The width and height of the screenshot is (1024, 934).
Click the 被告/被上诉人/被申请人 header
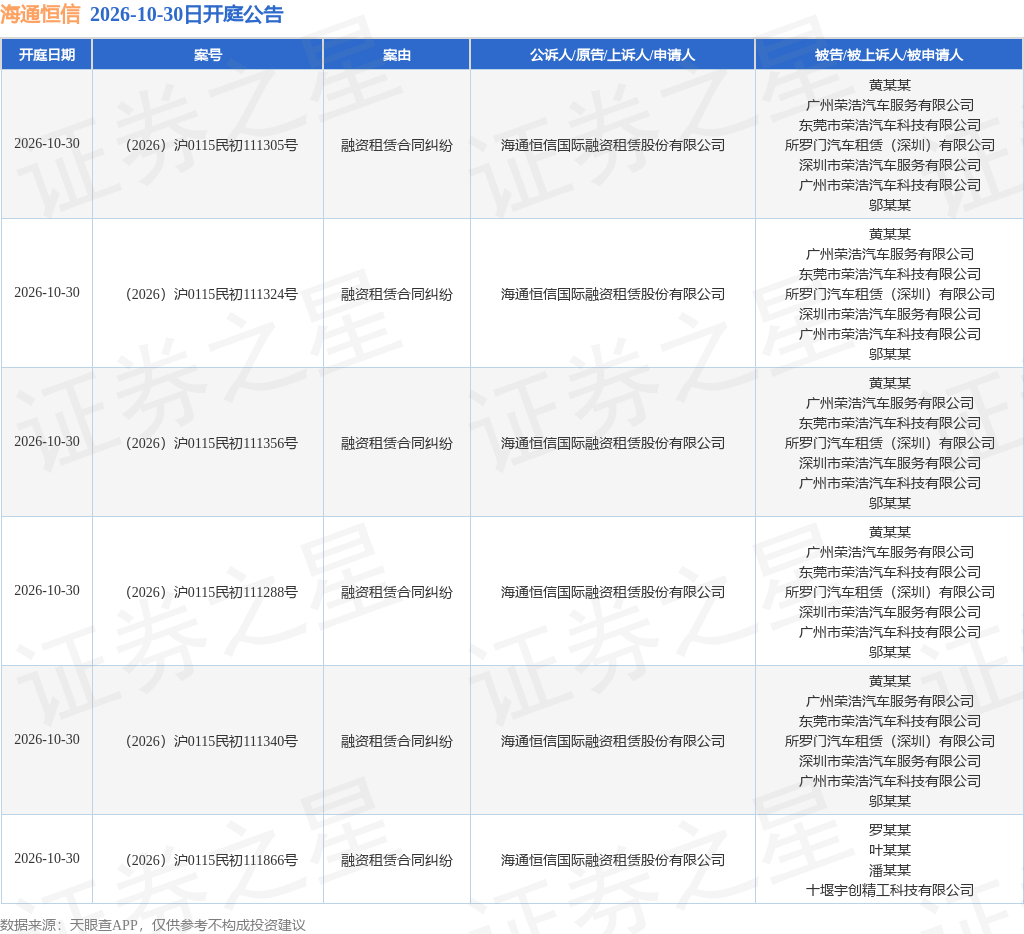(x=889, y=55)
